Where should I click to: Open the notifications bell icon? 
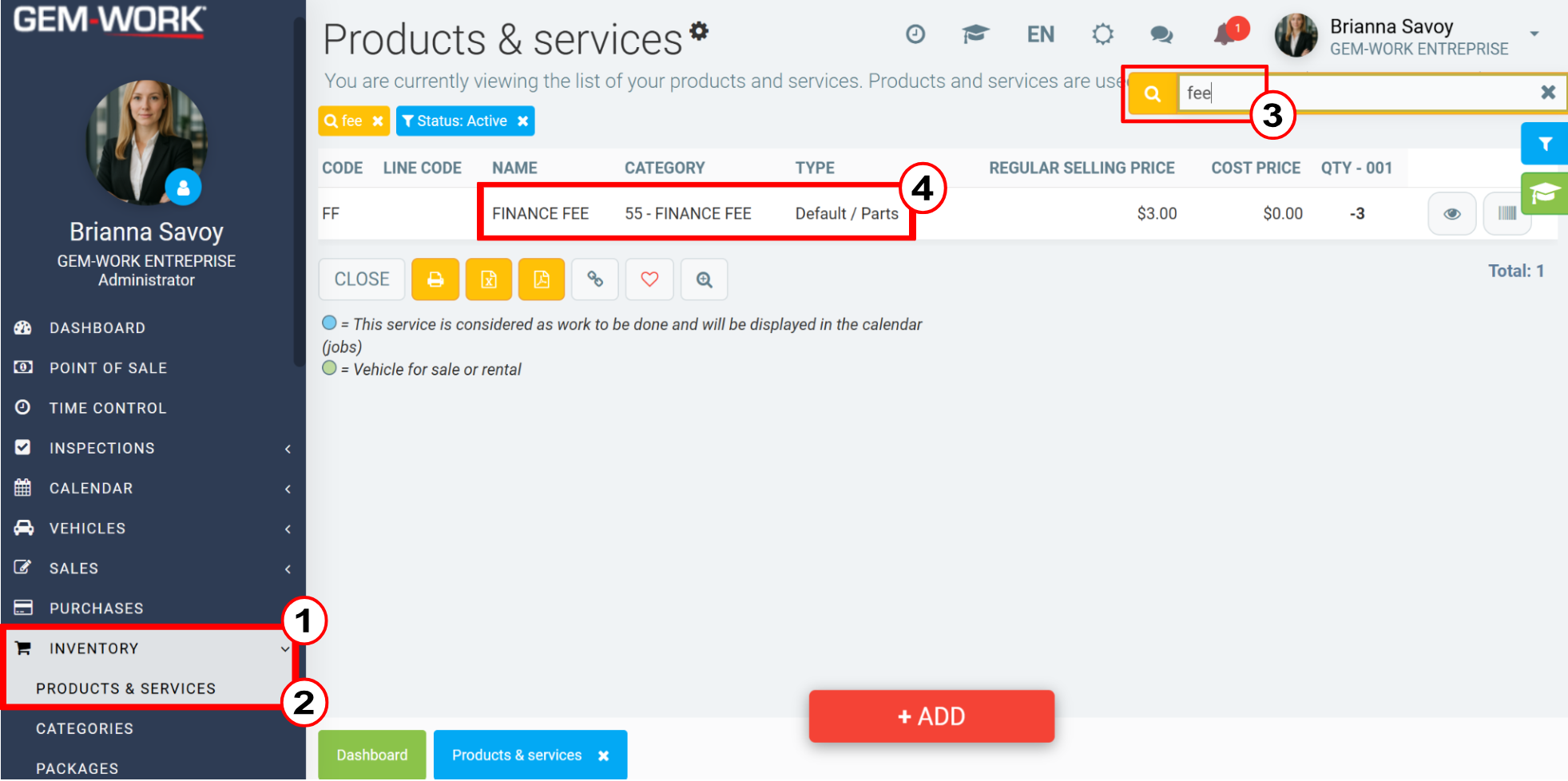(1225, 34)
